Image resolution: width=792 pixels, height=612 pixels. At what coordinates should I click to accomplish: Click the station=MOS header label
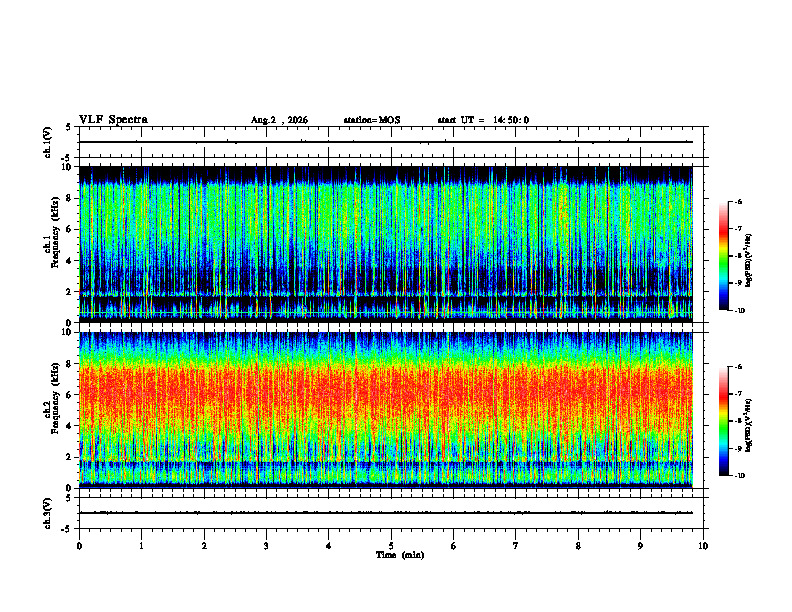[372, 120]
